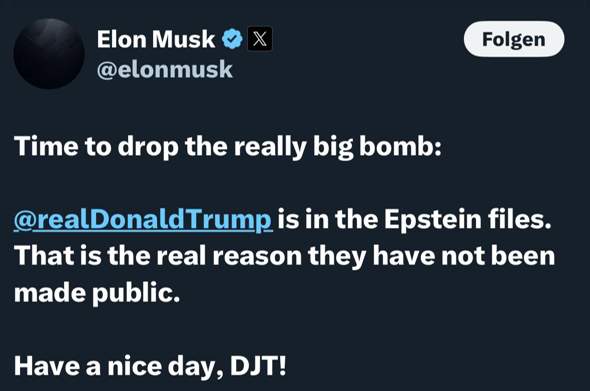The image size is (590, 391).
Task: Open the Elon Musk display name
Action: point(156,39)
